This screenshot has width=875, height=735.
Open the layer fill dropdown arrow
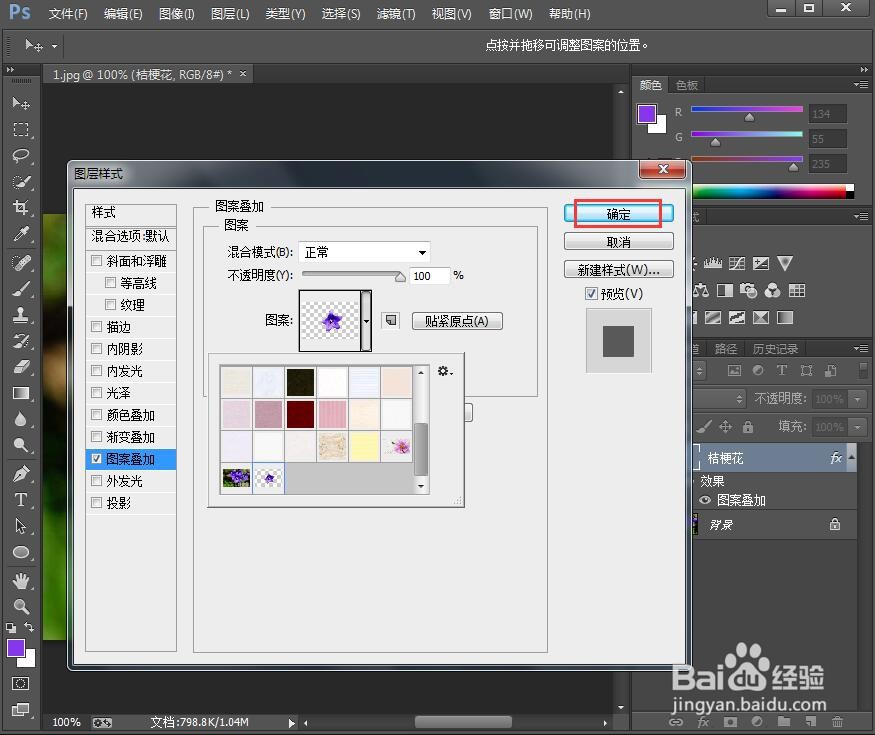857,427
